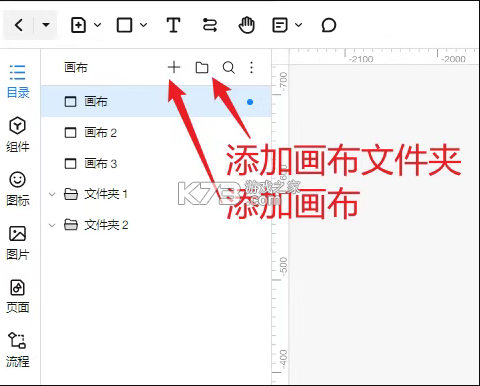Add a canvas folder icon
Viewport: 480px width, 386px height.
pos(202,67)
